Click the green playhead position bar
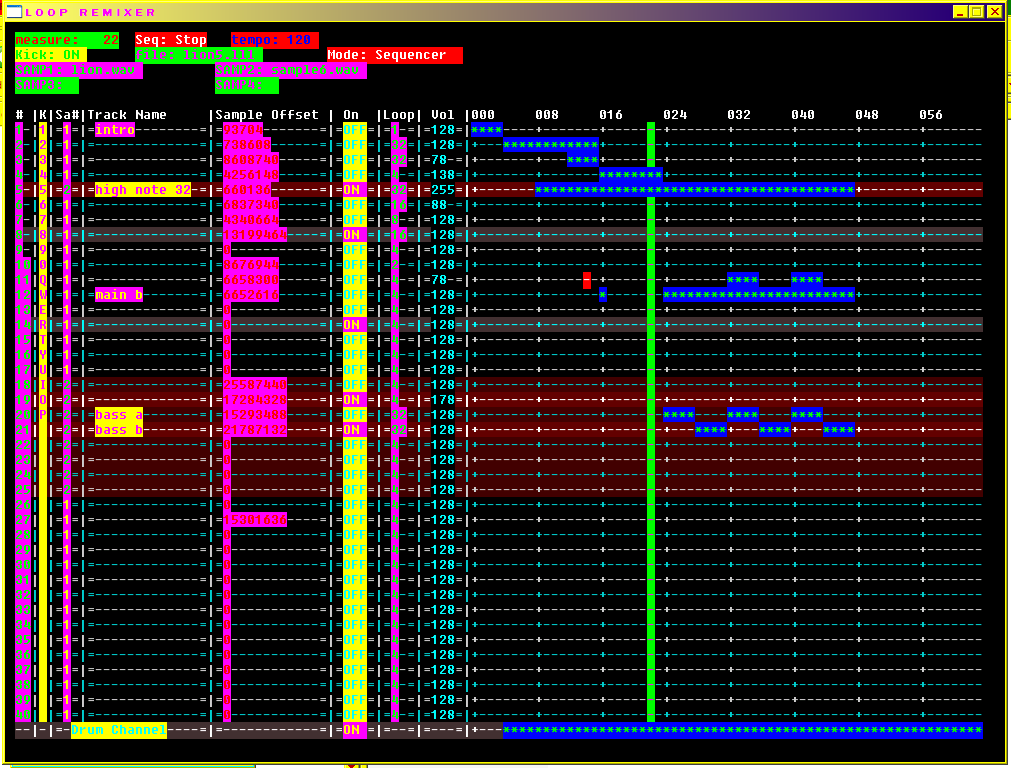 click(x=651, y=450)
